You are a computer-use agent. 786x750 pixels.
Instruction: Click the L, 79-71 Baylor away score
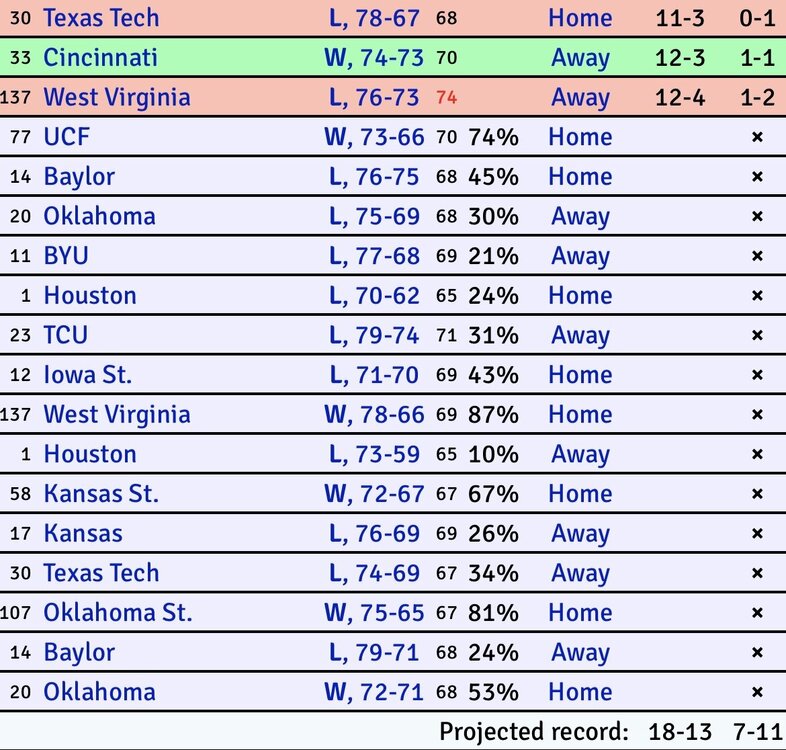pyautogui.click(x=375, y=652)
